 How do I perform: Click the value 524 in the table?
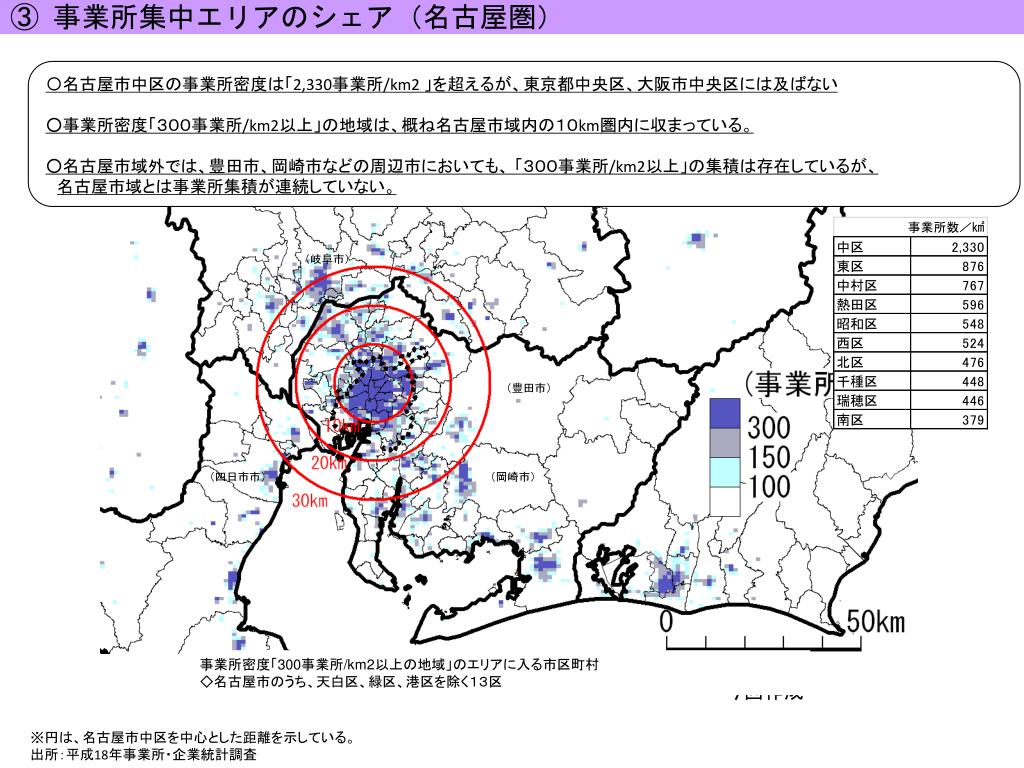click(x=973, y=344)
